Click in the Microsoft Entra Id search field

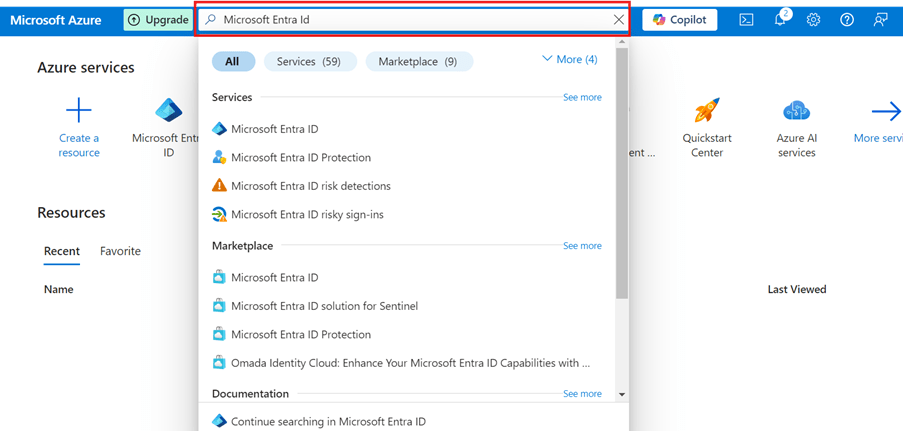tap(410, 20)
